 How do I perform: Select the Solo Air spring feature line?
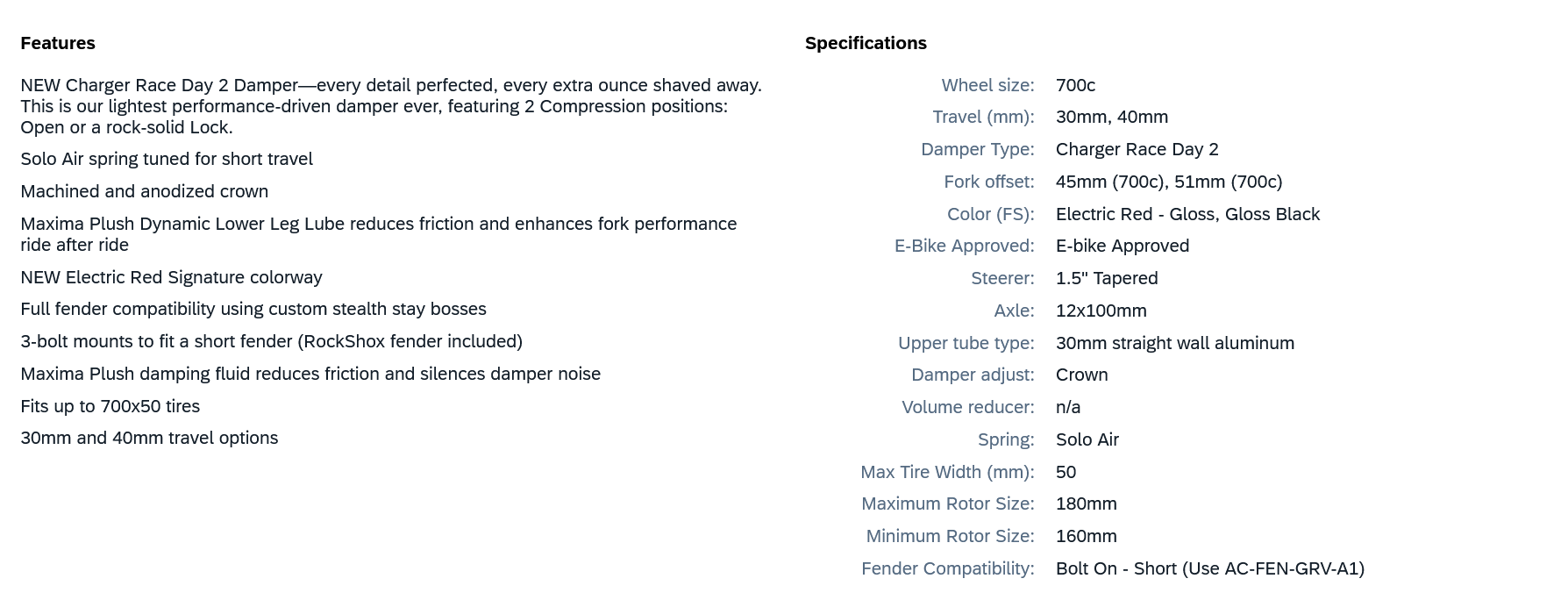click(167, 159)
